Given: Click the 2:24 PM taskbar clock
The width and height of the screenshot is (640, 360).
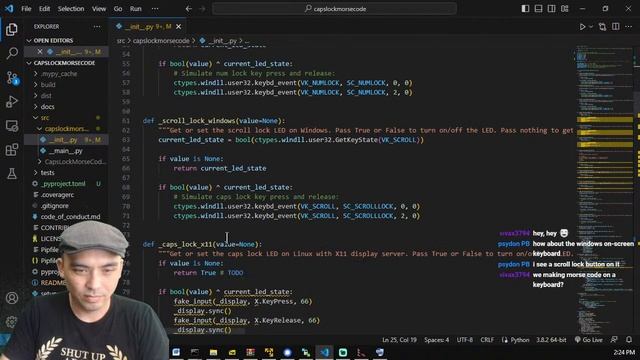Looking at the screenshot, I should pos(624,352).
